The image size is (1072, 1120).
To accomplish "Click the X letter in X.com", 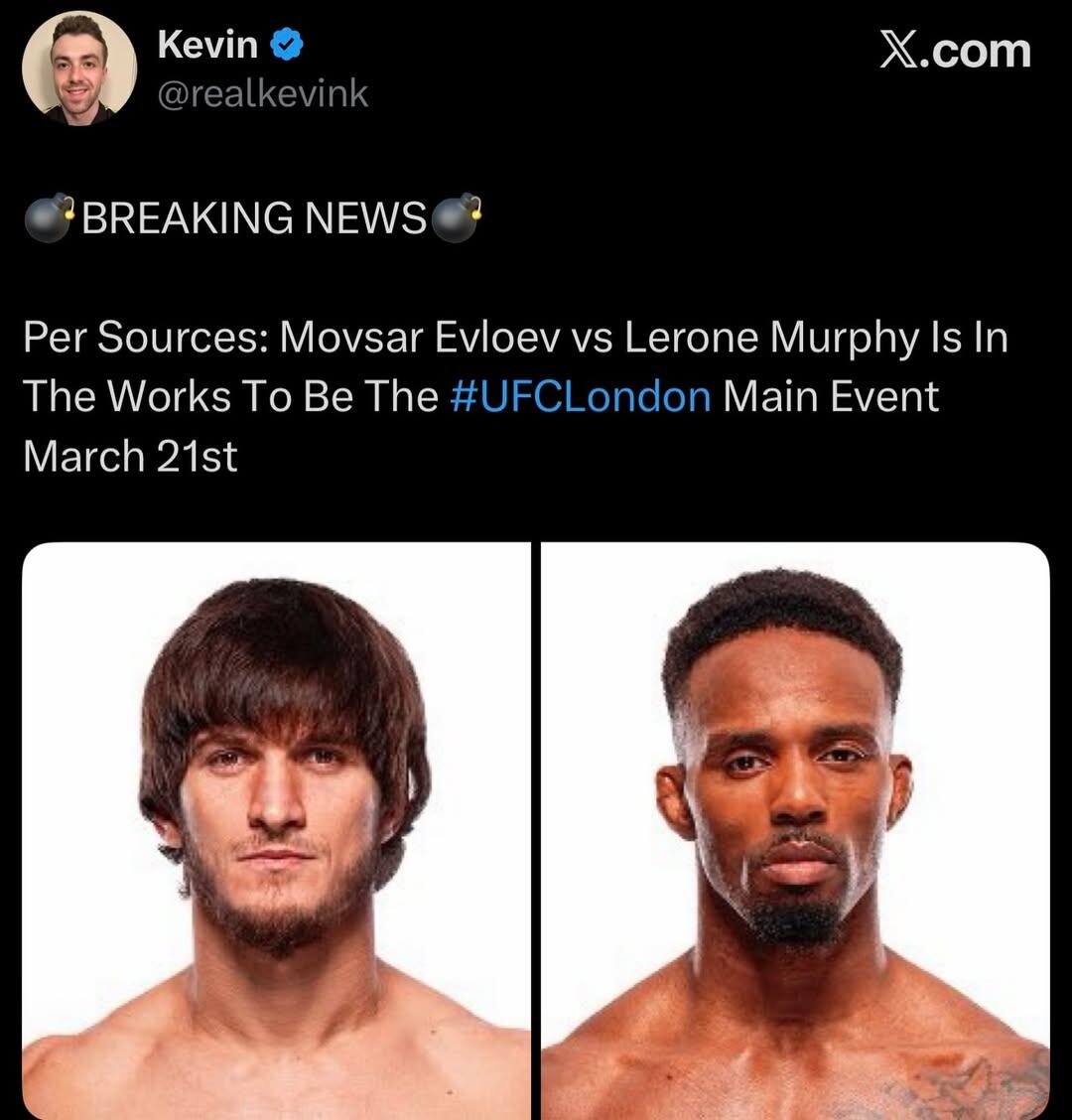I will pos(899,50).
